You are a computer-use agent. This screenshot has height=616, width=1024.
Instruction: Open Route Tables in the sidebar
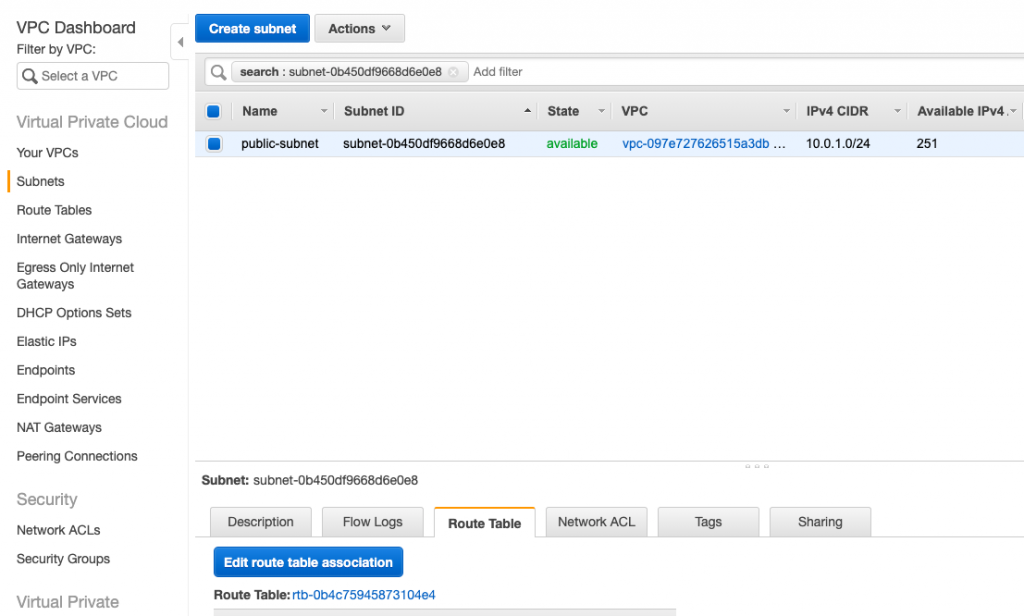(x=54, y=210)
